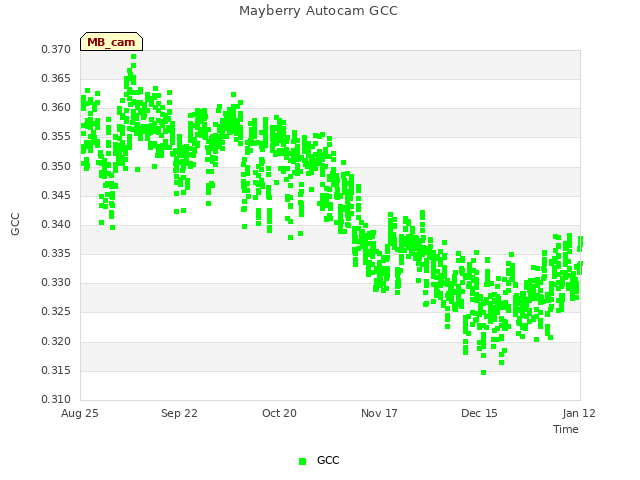Click the 0.365 y-axis value
Screen dimensions: 640x480
(56, 78)
